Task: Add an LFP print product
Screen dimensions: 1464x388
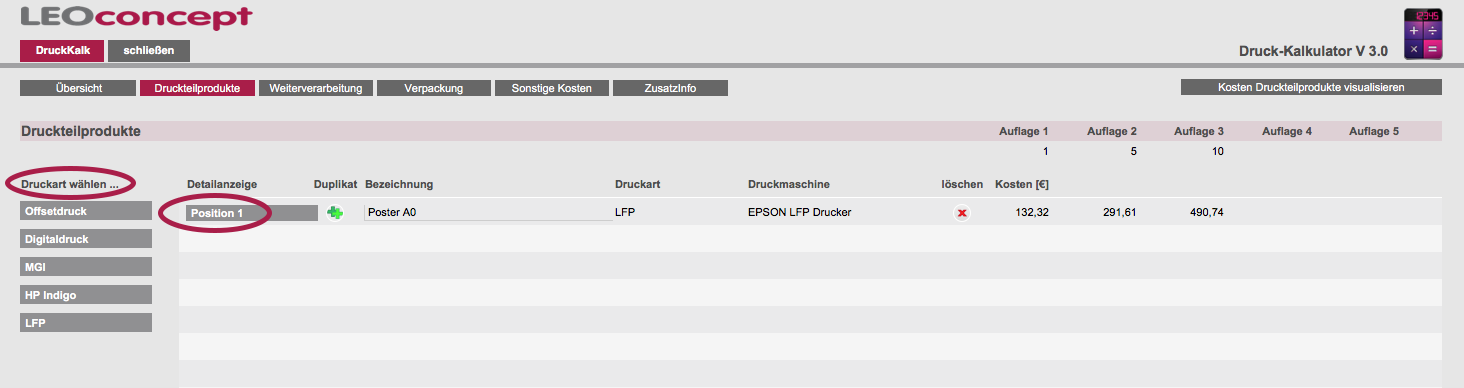Action: coord(86,323)
